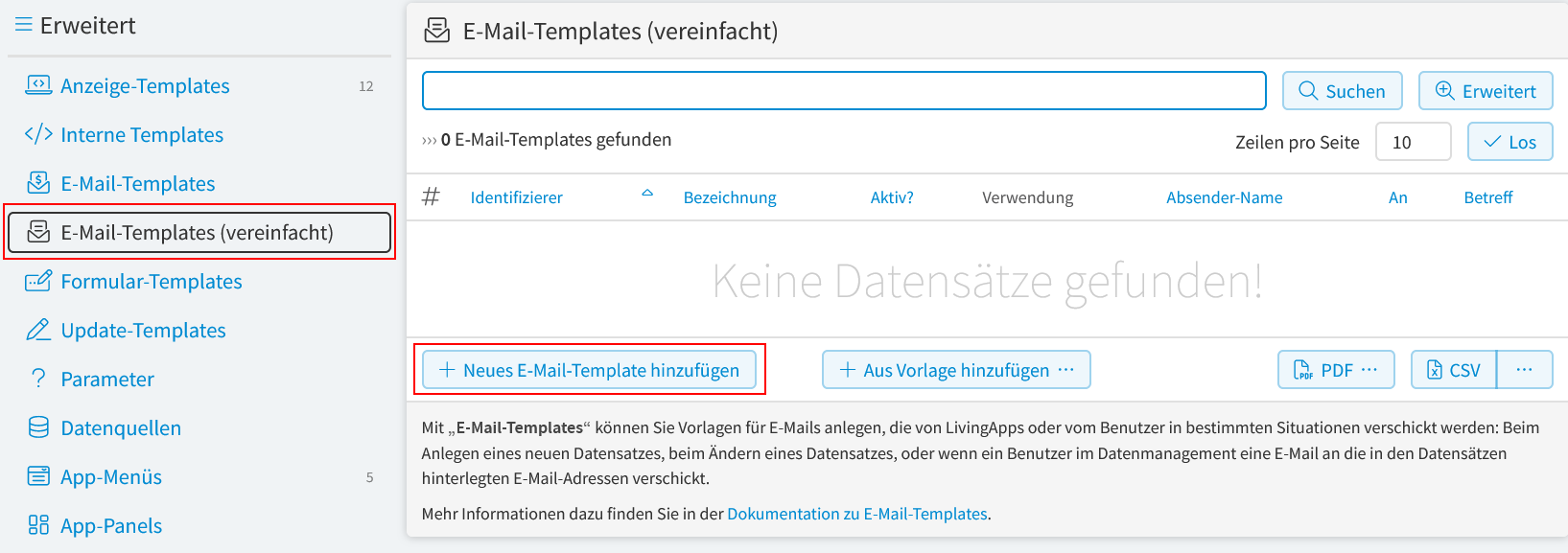1568x553 pixels.
Task: Click the Update-Templates pencil icon
Action: tap(38, 330)
